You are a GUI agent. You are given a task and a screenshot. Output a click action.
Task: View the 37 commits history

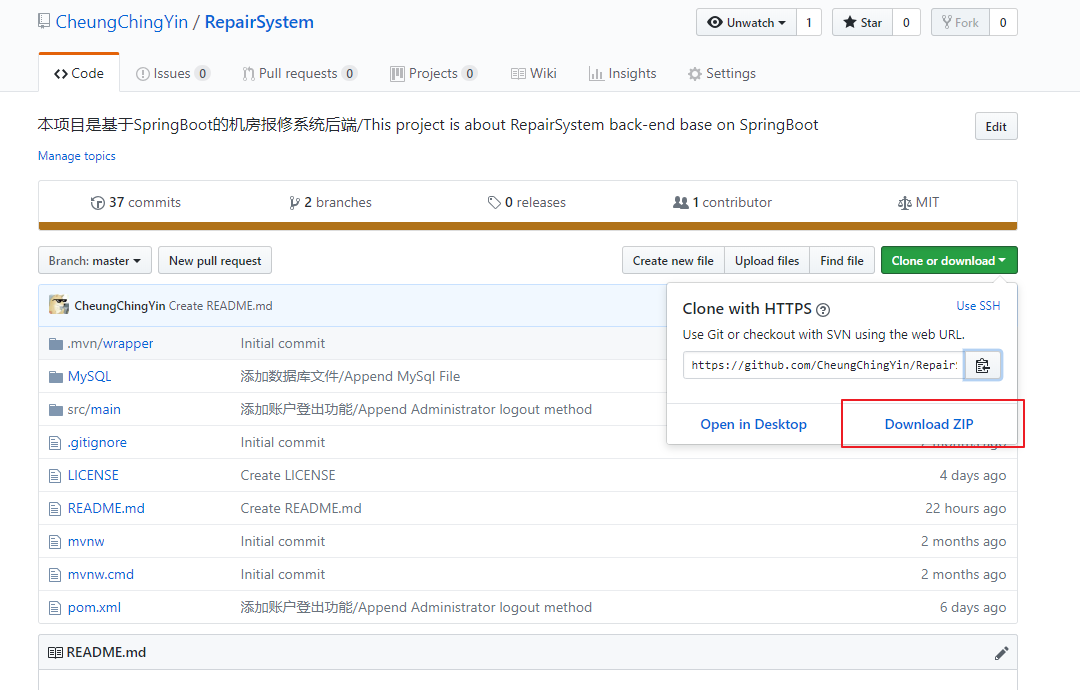click(x=136, y=202)
